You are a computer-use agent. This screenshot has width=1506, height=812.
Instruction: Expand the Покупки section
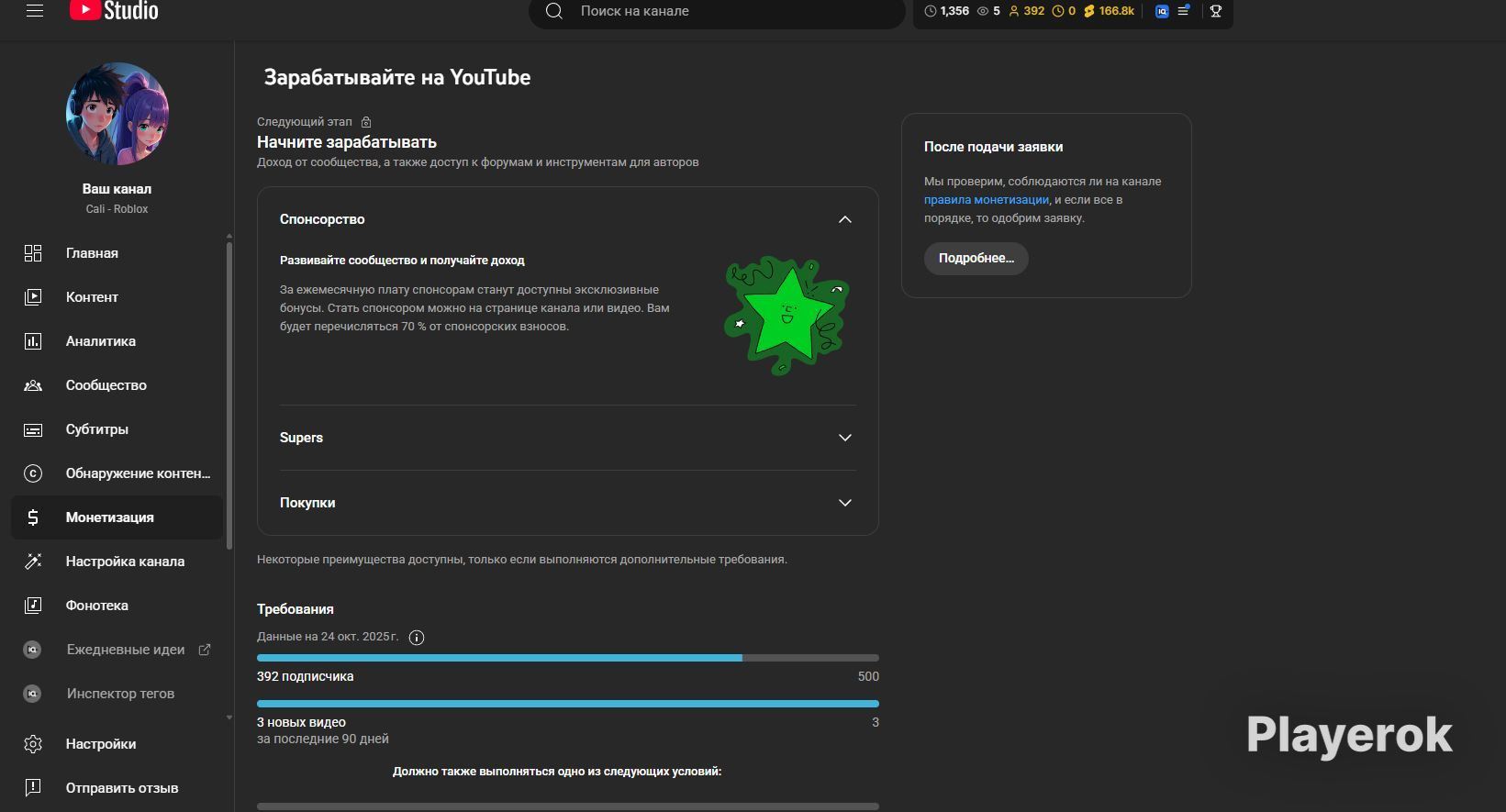[845, 503]
